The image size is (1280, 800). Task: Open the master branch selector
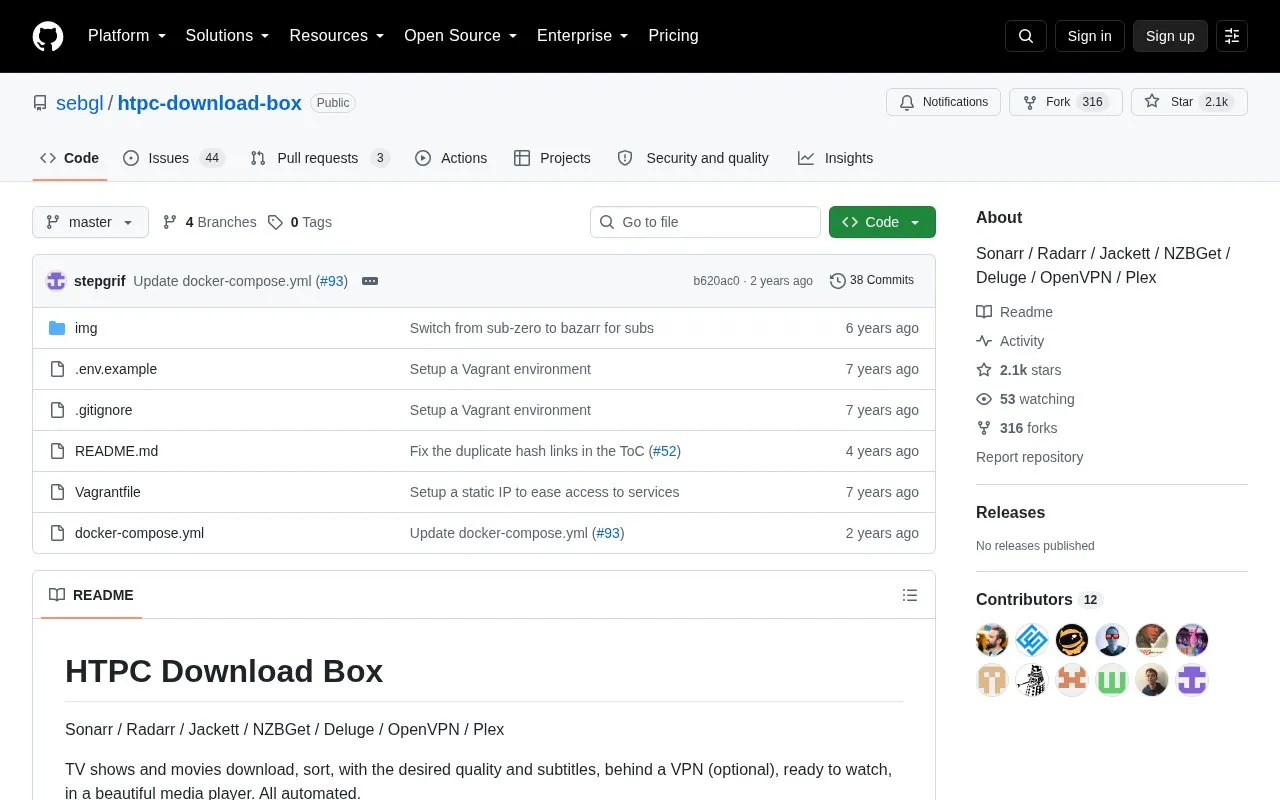coord(90,222)
